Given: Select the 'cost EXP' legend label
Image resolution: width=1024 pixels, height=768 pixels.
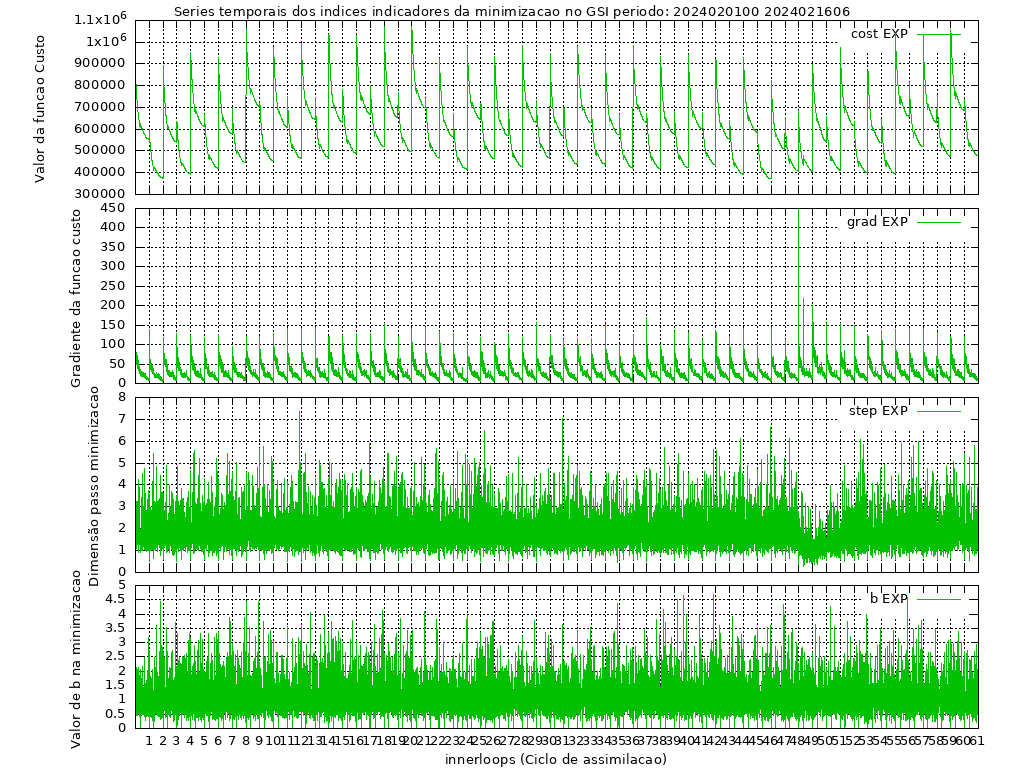Looking at the screenshot, I should tap(879, 34).
